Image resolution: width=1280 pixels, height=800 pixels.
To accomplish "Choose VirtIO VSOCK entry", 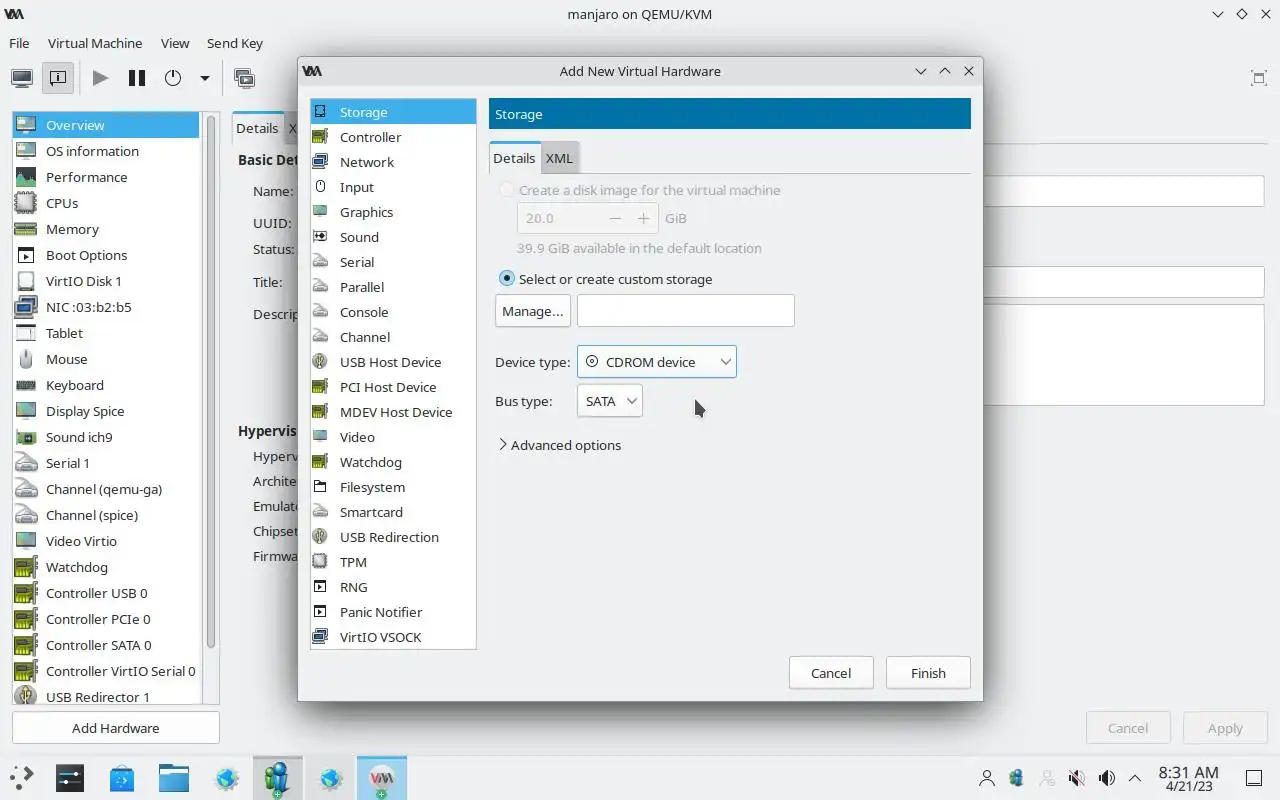I will point(393,637).
